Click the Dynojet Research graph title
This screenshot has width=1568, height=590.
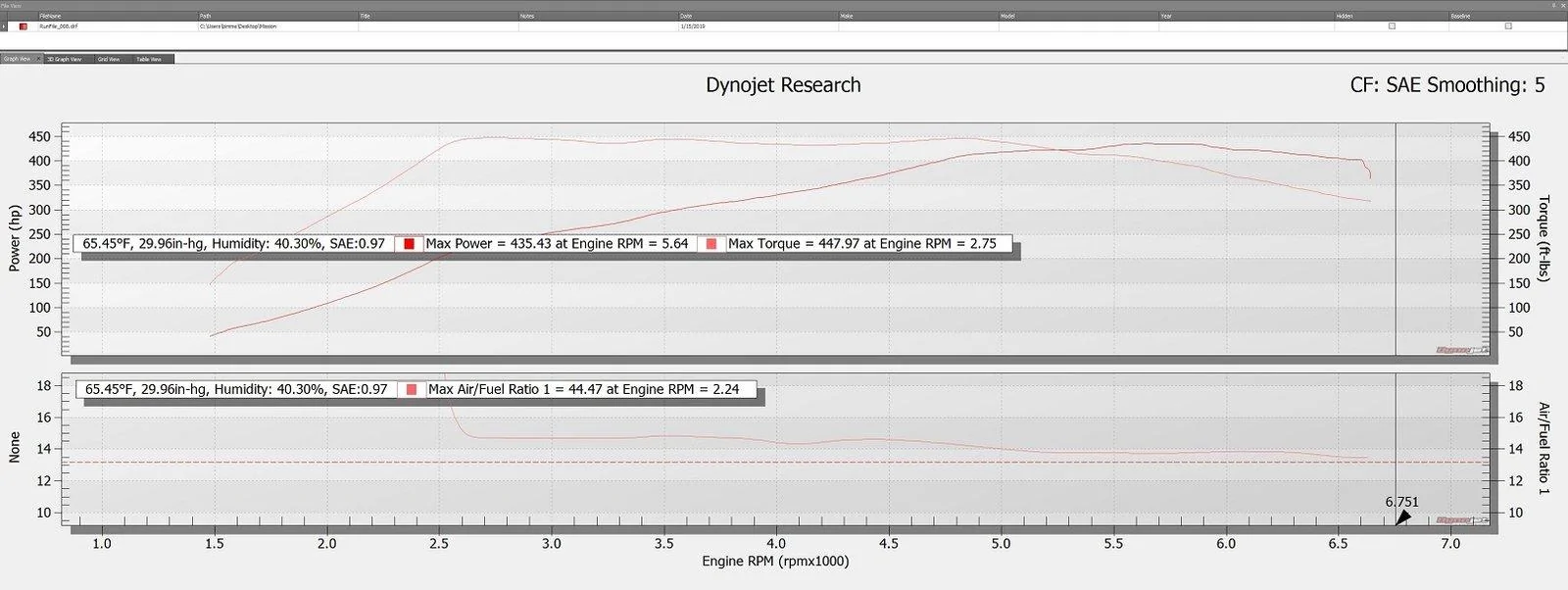tap(783, 85)
